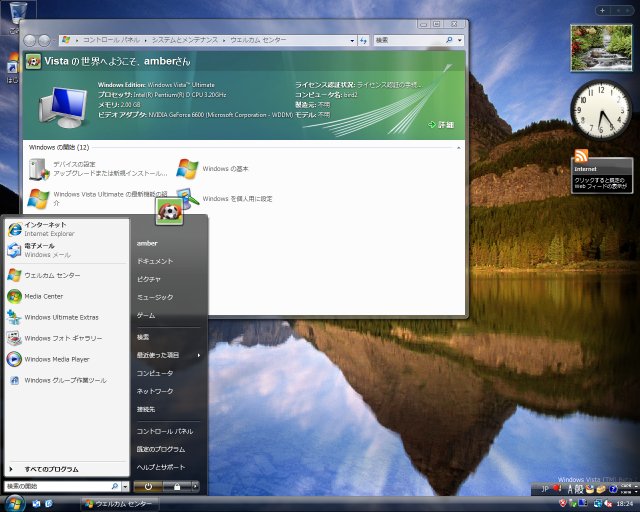Open Internet Explorer from Start menu
This screenshot has height=512, width=640.
67,229
